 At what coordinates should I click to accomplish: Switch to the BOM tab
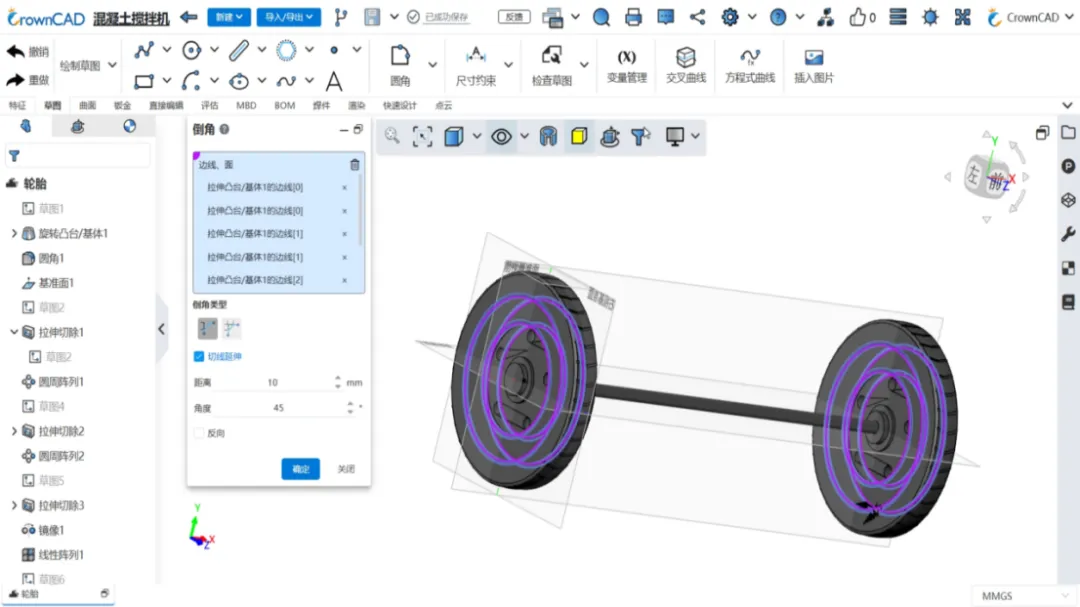click(284, 105)
